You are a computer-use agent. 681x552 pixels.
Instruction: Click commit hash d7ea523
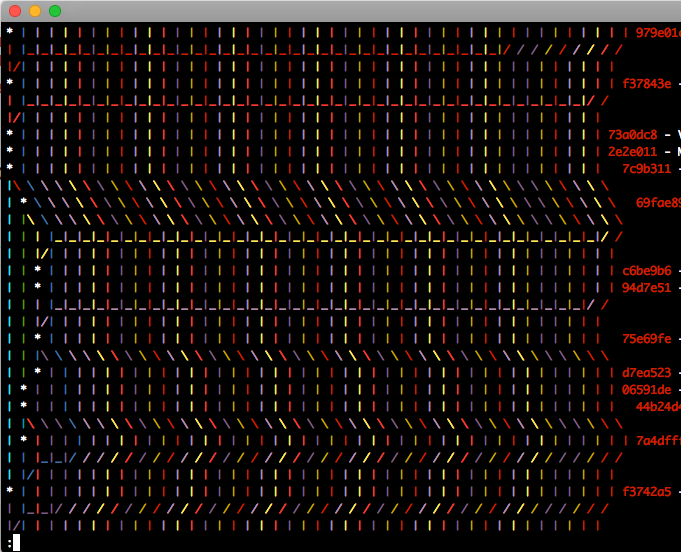[647, 373]
